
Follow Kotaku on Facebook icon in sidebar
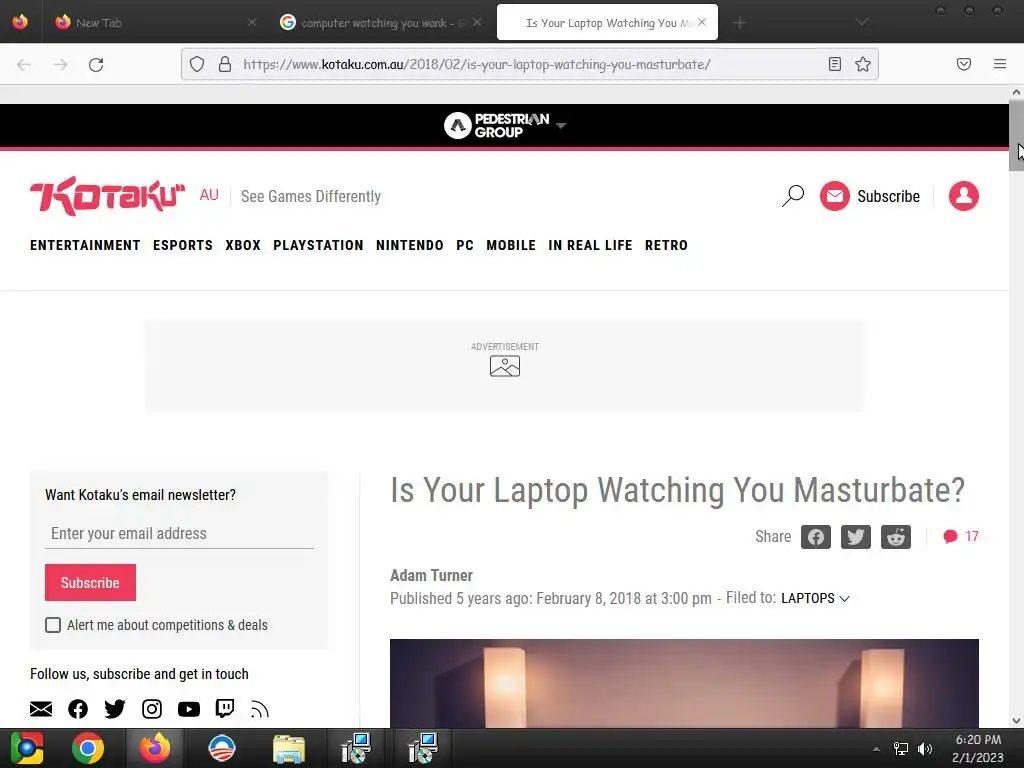point(78,709)
